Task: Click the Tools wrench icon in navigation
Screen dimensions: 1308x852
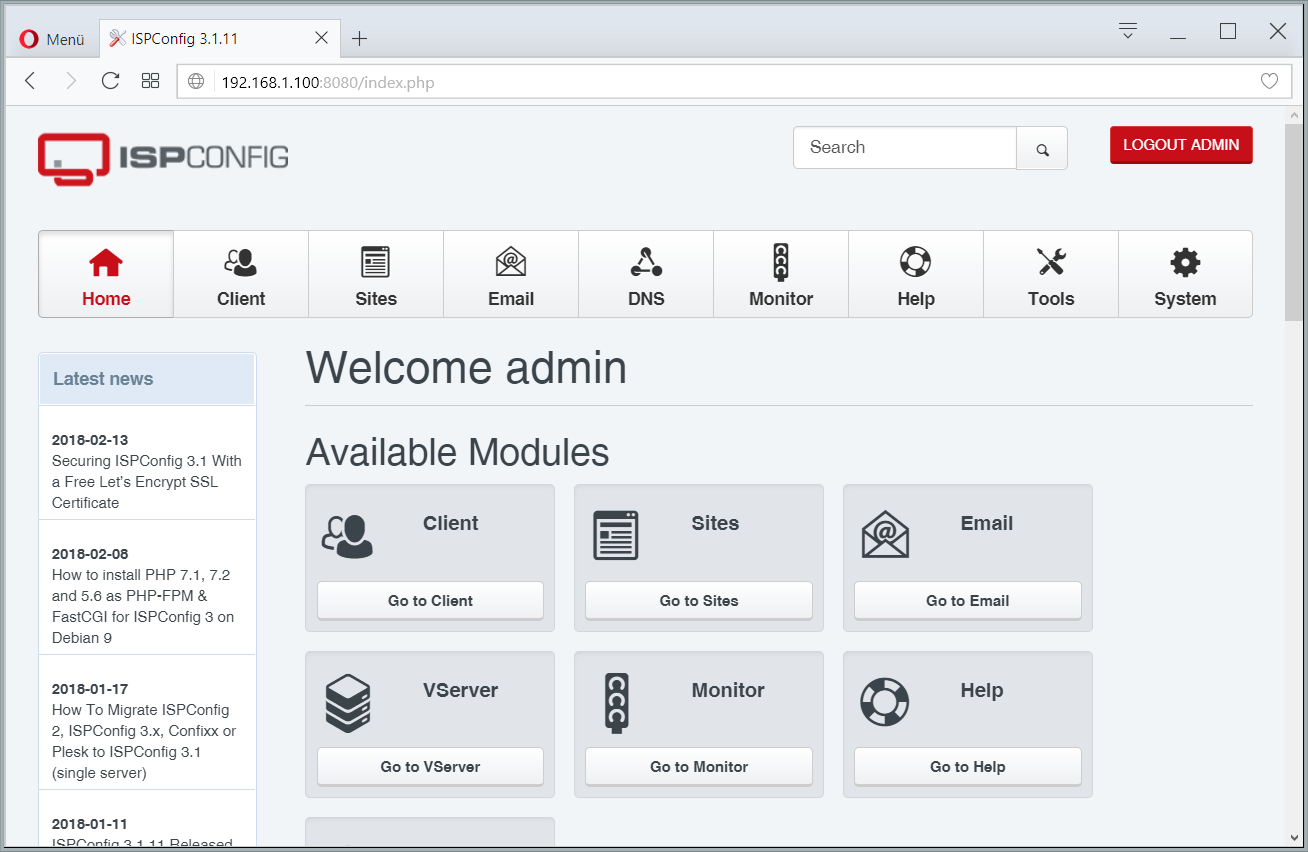Action: [1051, 262]
